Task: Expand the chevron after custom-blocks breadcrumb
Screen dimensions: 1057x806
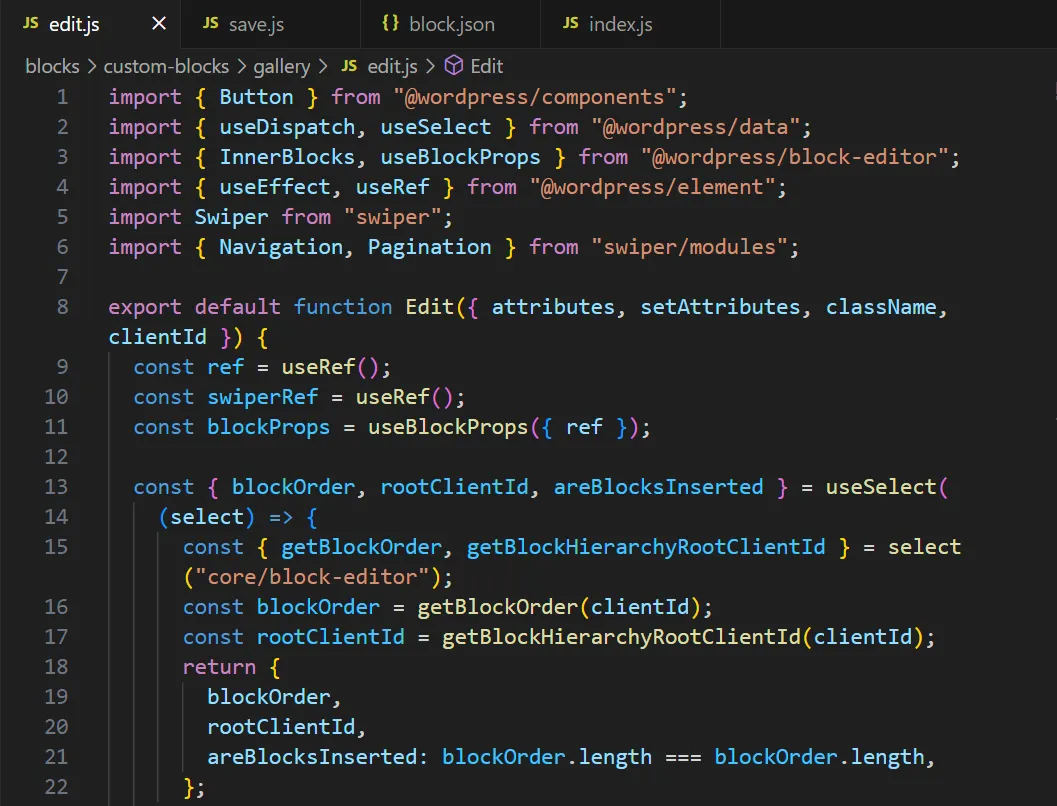Action: click(240, 67)
